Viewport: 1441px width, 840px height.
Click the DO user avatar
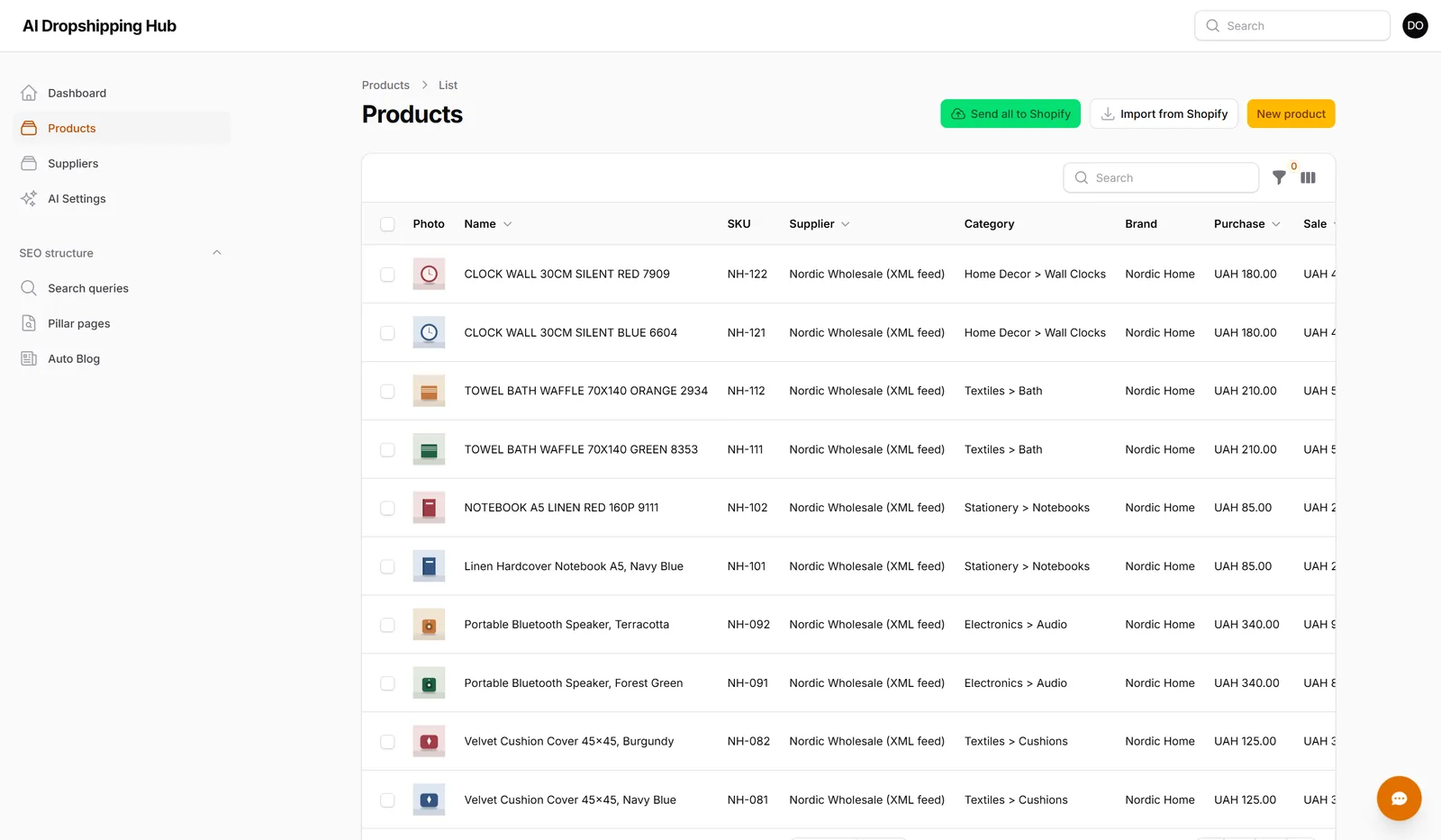(1415, 25)
